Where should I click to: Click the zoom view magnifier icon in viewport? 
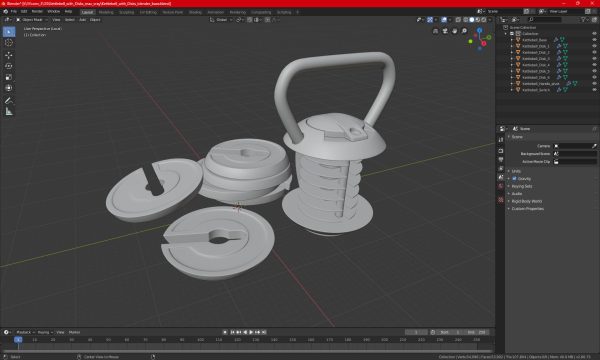tap(464, 31)
